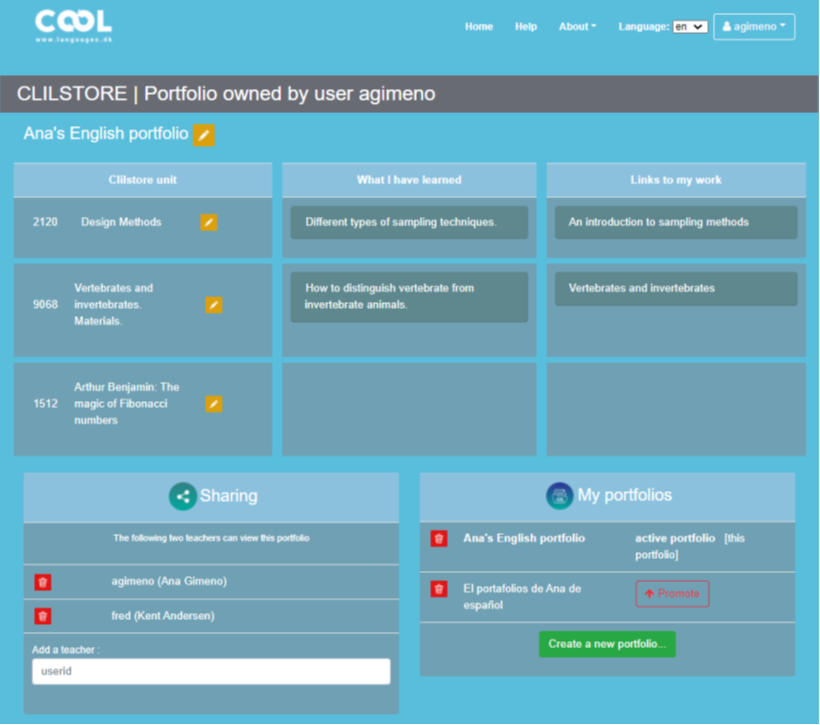
Task: Remove teacher fred with trash icon
Action: click(42, 616)
